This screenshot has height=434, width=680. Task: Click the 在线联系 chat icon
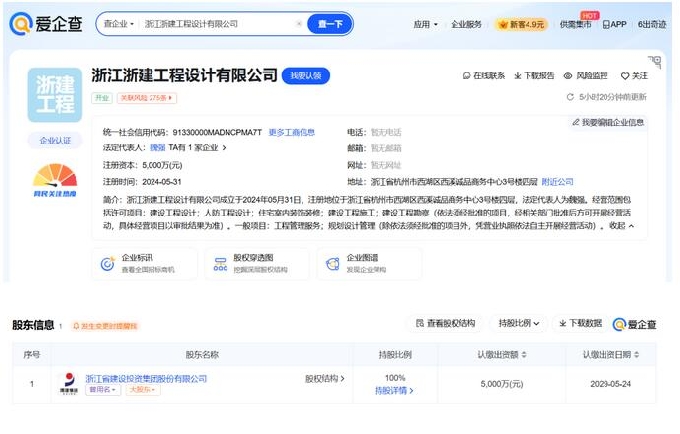pyautogui.click(x=466, y=75)
